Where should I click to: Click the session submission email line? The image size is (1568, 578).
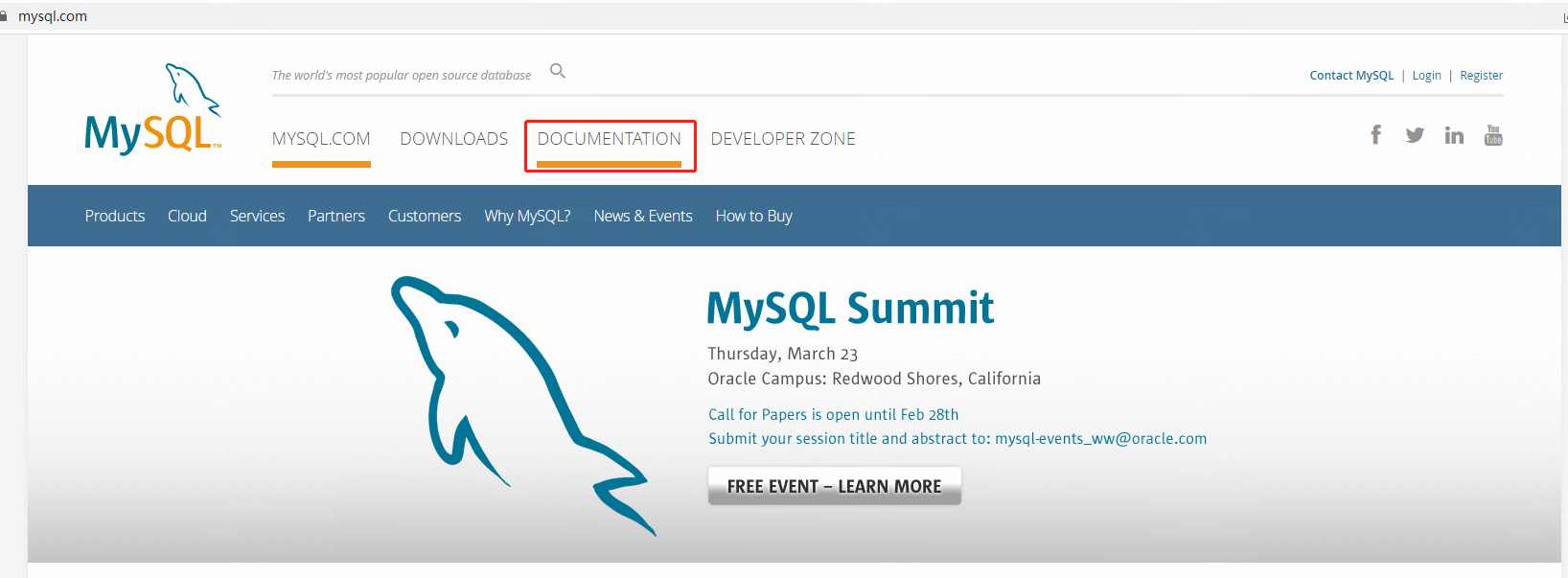pos(957,438)
